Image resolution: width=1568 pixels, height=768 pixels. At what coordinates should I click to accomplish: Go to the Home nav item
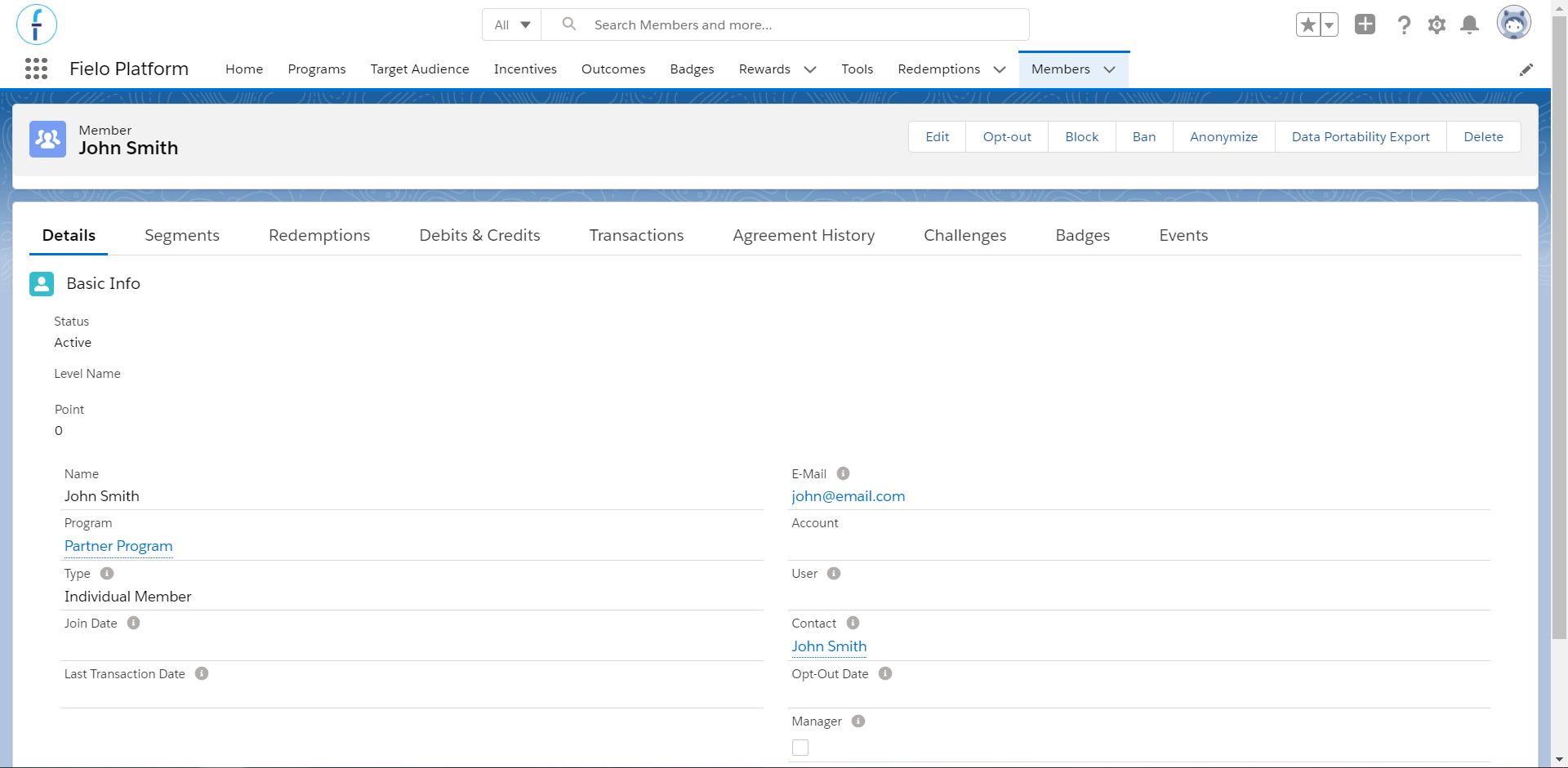[244, 69]
